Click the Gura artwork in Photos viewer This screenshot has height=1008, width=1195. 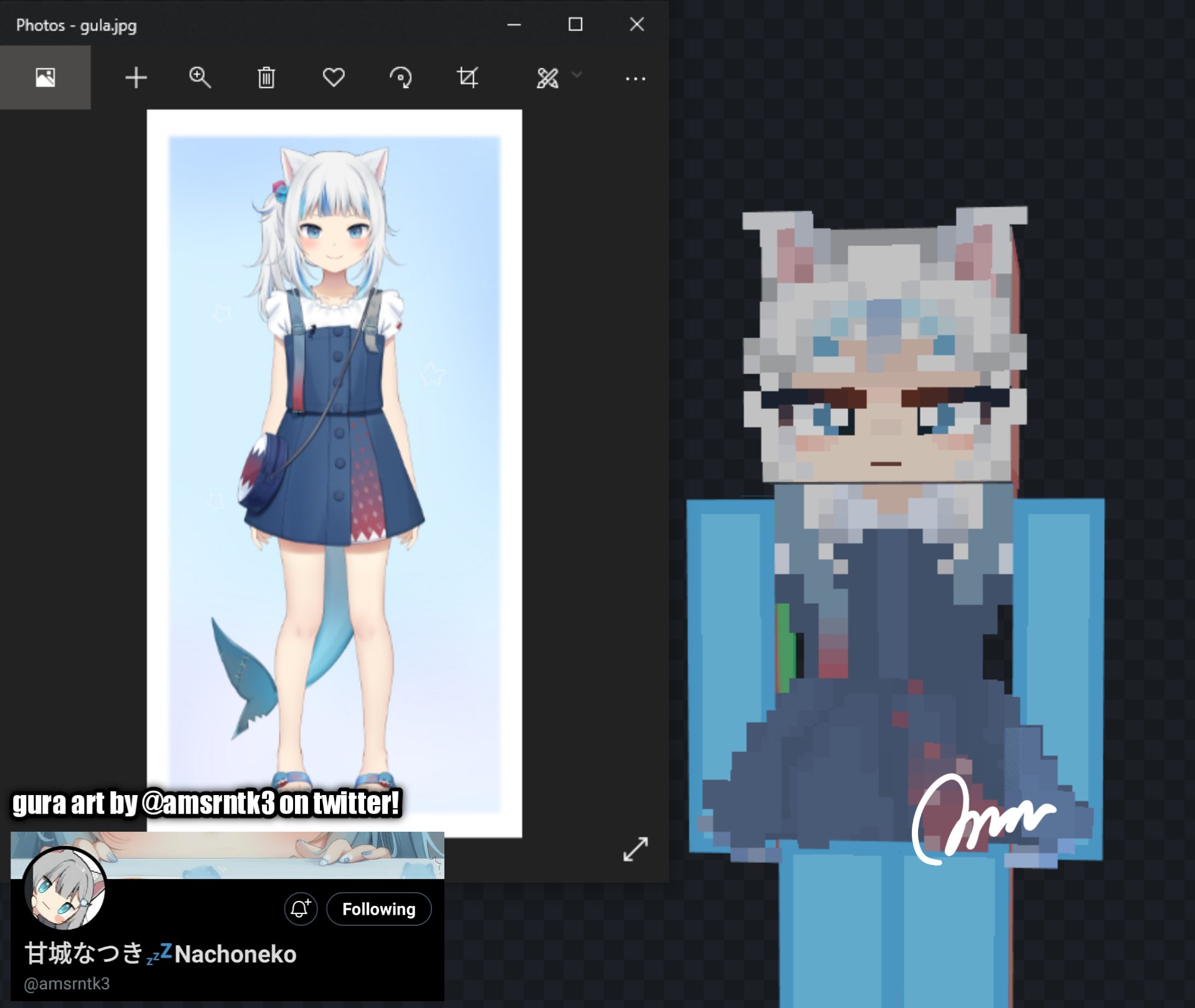pyautogui.click(x=334, y=436)
